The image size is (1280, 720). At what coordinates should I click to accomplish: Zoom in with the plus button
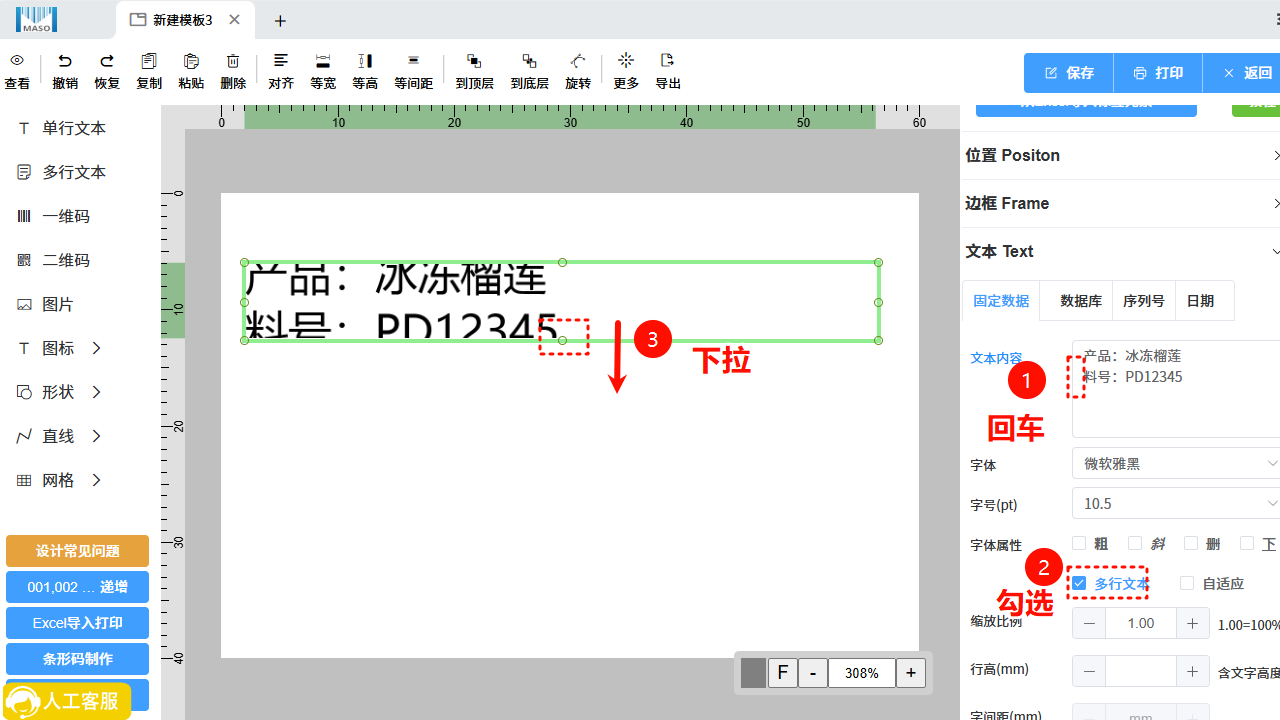[x=910, y=673]
